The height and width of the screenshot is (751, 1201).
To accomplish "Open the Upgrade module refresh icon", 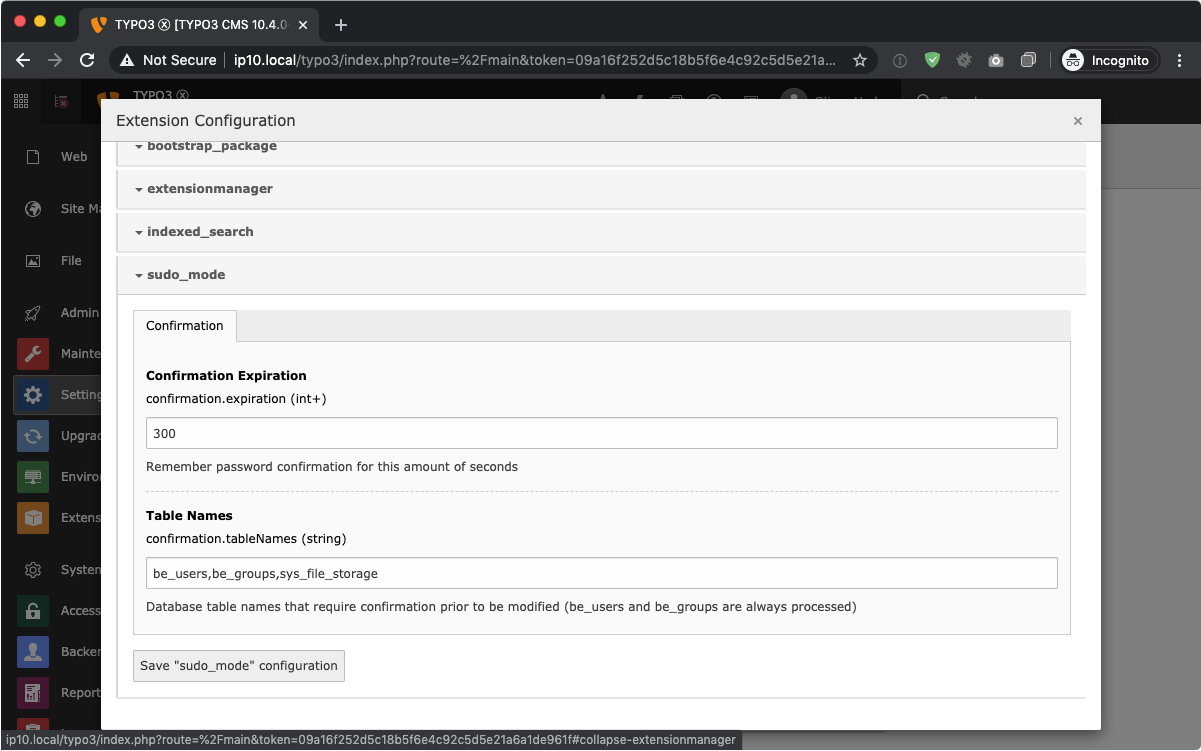I will 33,436.
